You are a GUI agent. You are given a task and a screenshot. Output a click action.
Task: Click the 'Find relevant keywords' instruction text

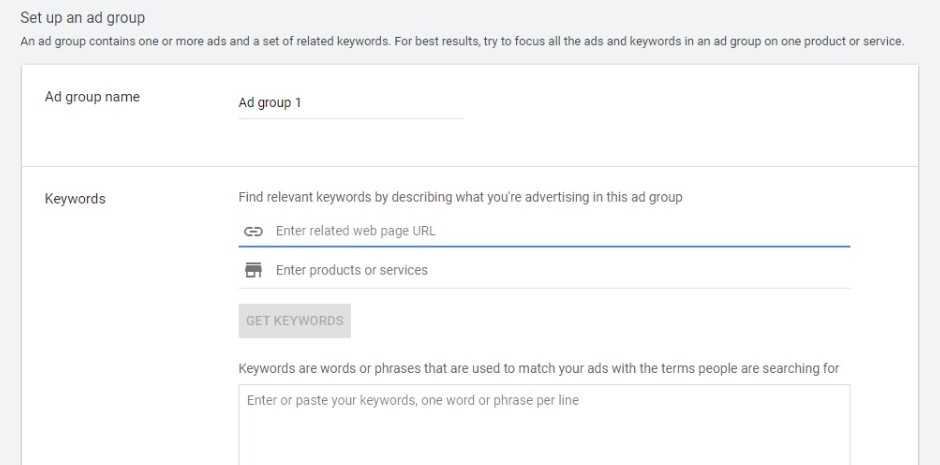click(x=460, y=197)
